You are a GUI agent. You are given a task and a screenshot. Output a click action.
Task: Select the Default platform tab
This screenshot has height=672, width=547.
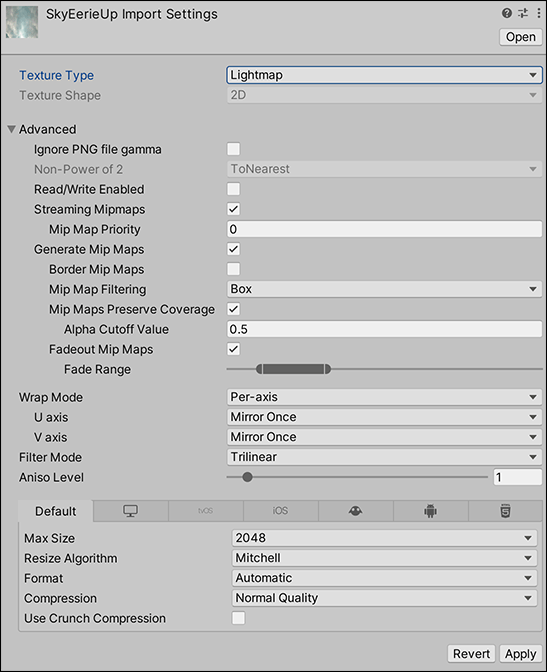coord(56,511)
